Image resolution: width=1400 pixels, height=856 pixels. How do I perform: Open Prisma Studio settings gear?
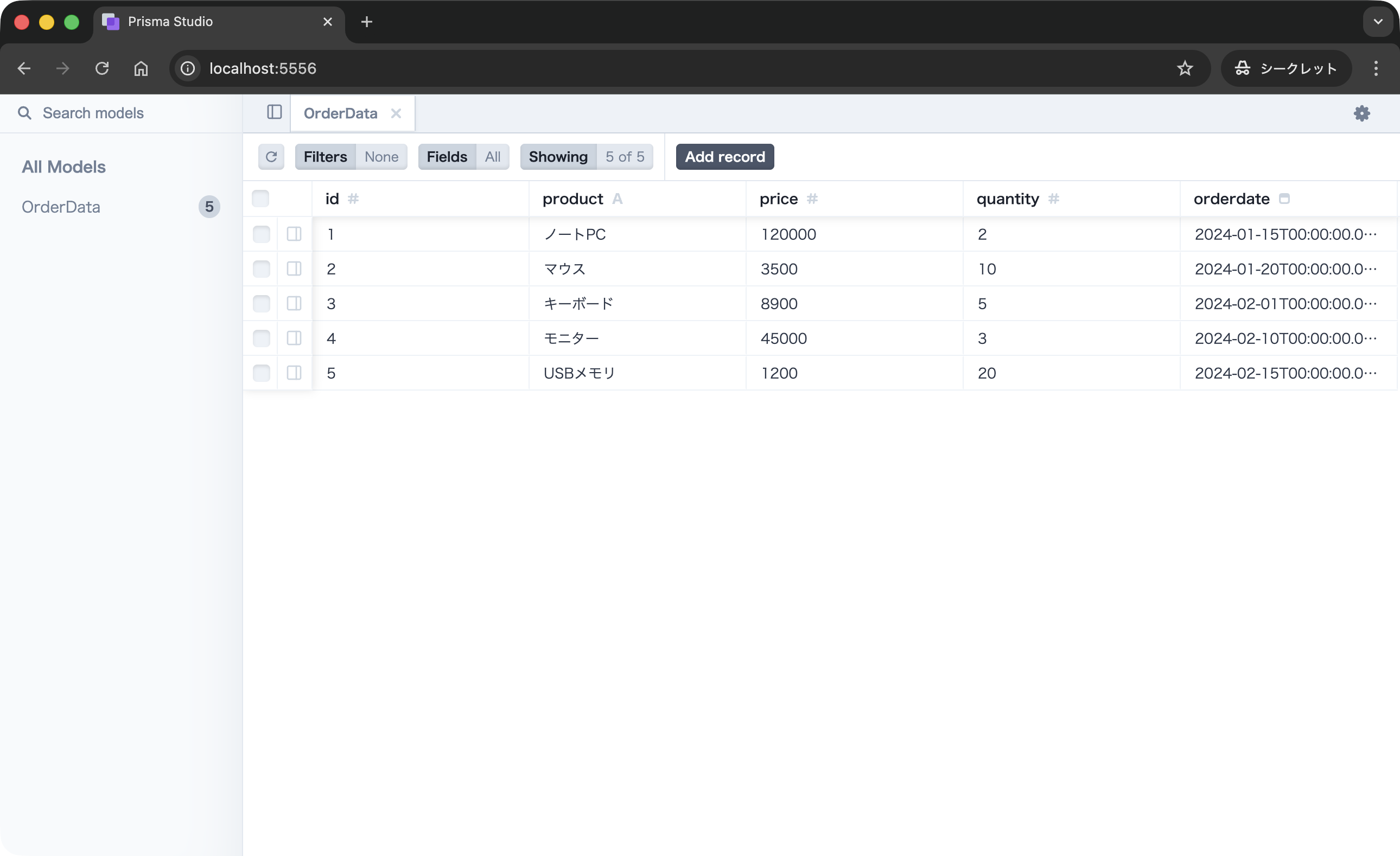pos(1361,113)
